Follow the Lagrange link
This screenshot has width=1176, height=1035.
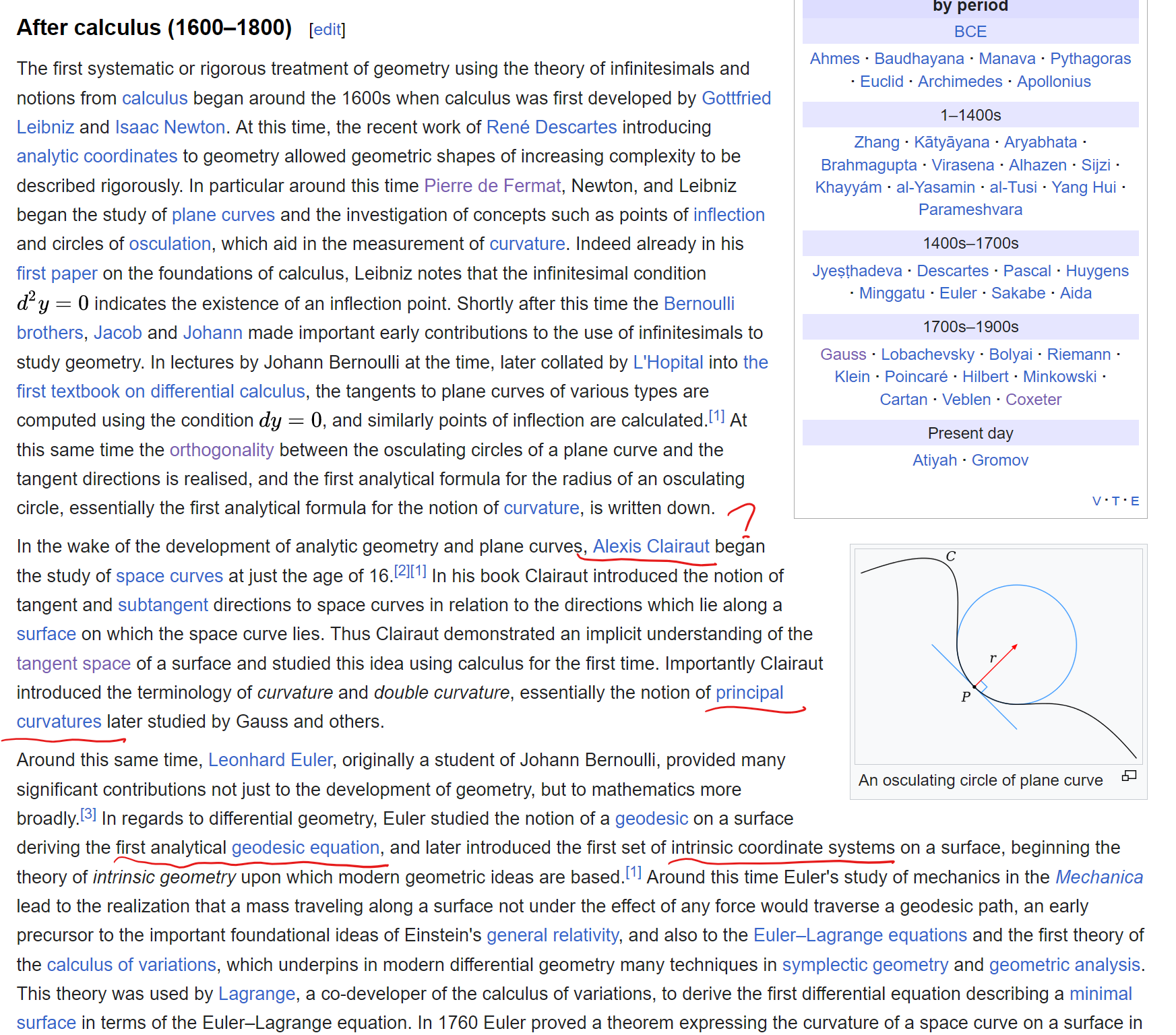coord(257,994)
